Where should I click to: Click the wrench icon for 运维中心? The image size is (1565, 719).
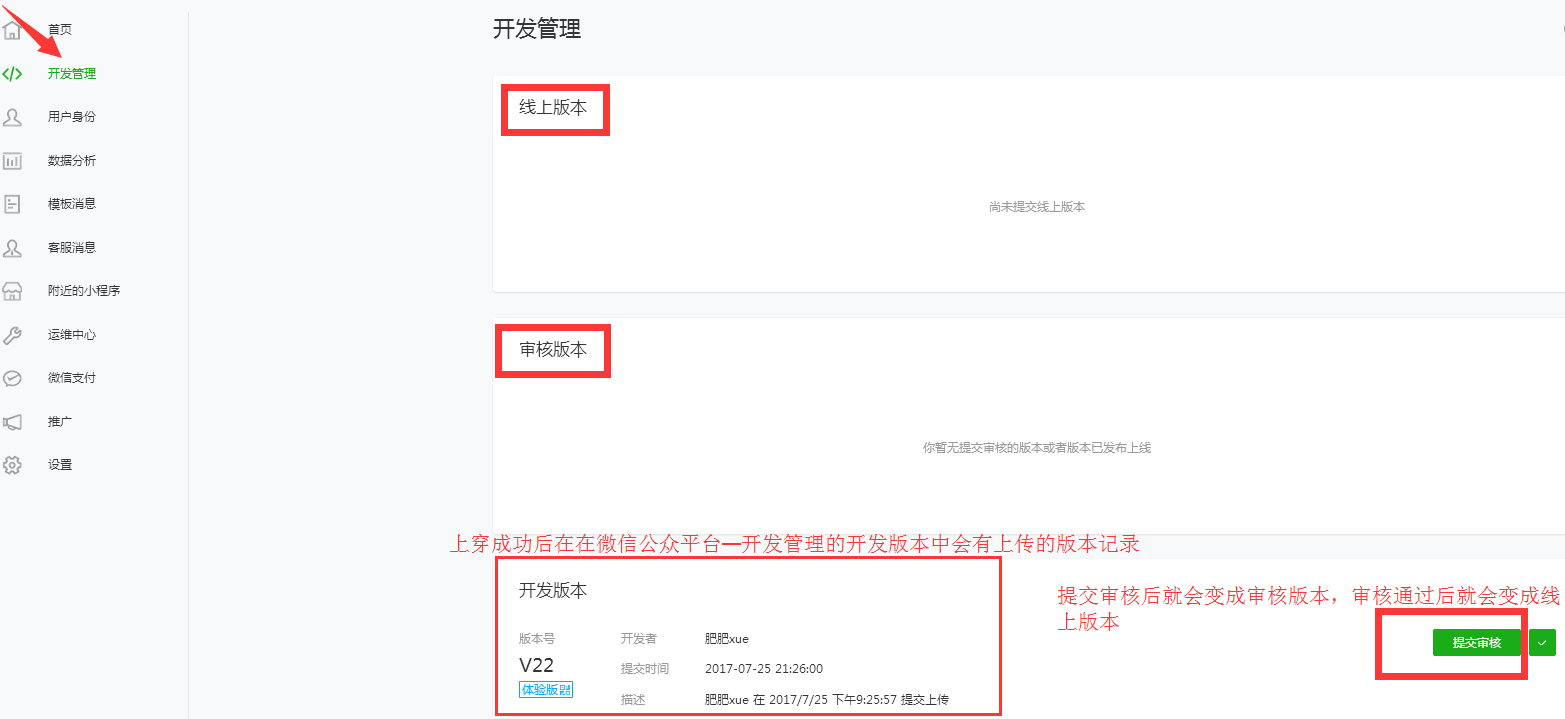[12, 335]
